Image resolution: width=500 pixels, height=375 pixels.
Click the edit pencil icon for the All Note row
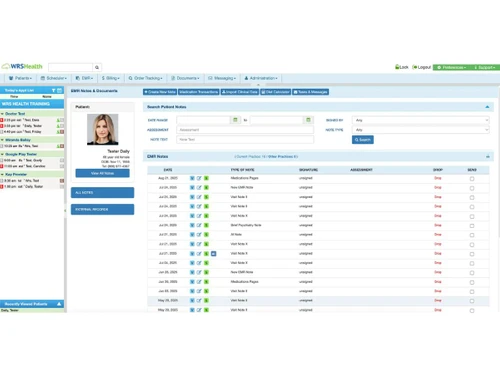[x=199, y=235]
